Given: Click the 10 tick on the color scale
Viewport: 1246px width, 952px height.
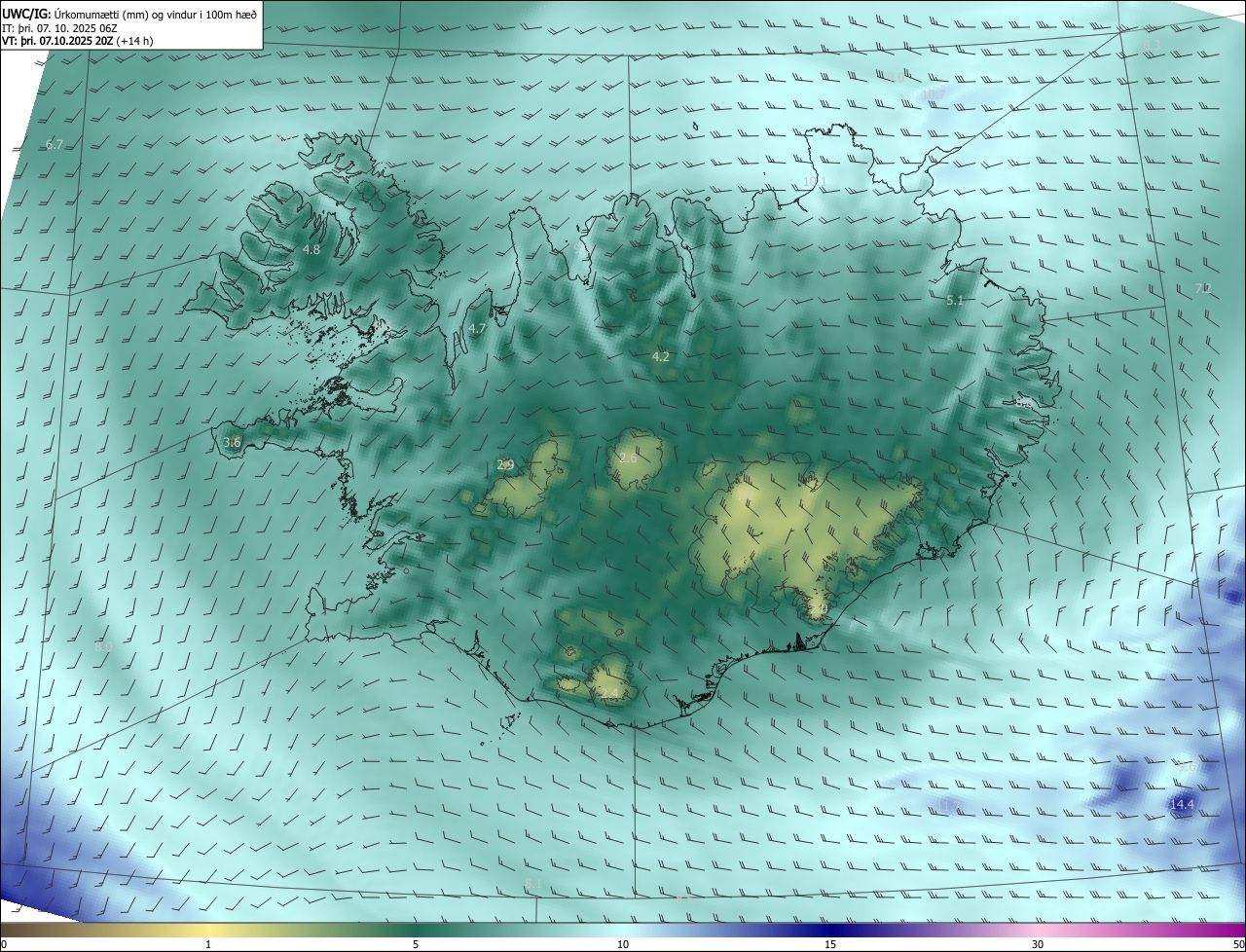Looking at the screenshot, I should click(623, 944).
